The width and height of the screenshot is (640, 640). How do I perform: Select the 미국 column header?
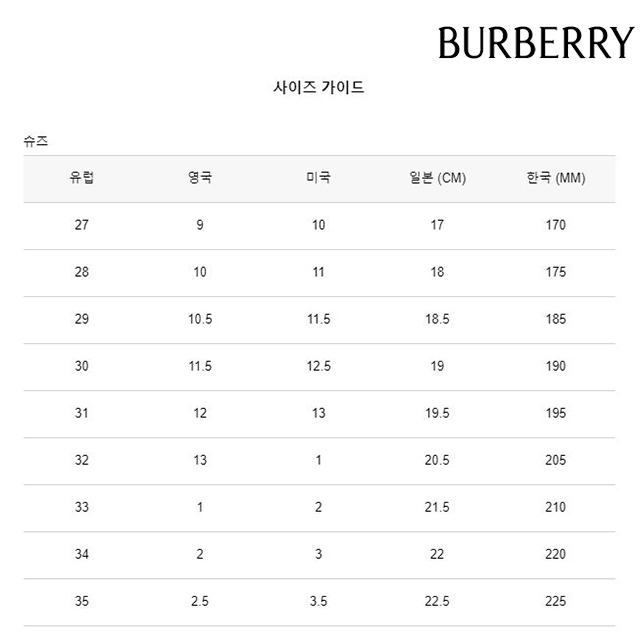pyautogui.click(x=318, y=178)
